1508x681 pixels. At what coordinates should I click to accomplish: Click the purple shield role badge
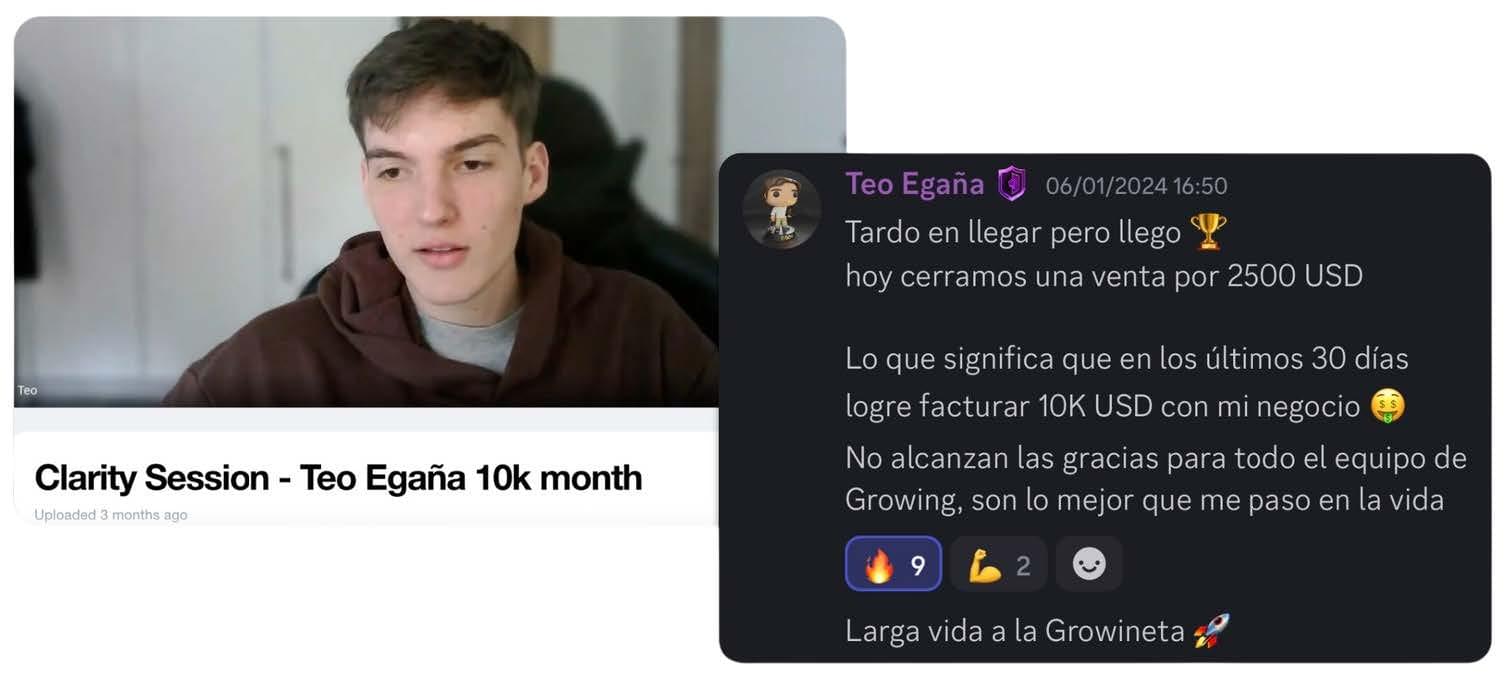(x=1012, y=184)
